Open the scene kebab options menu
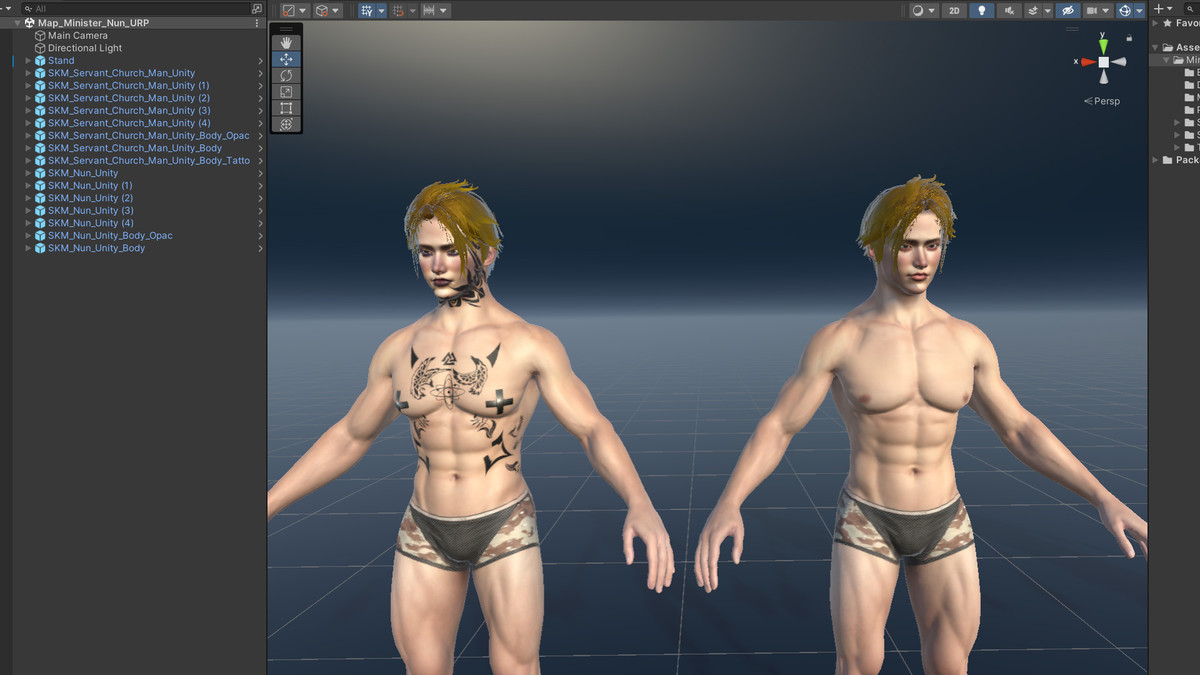Viewport: 1200px width, 675px height. 257,22
